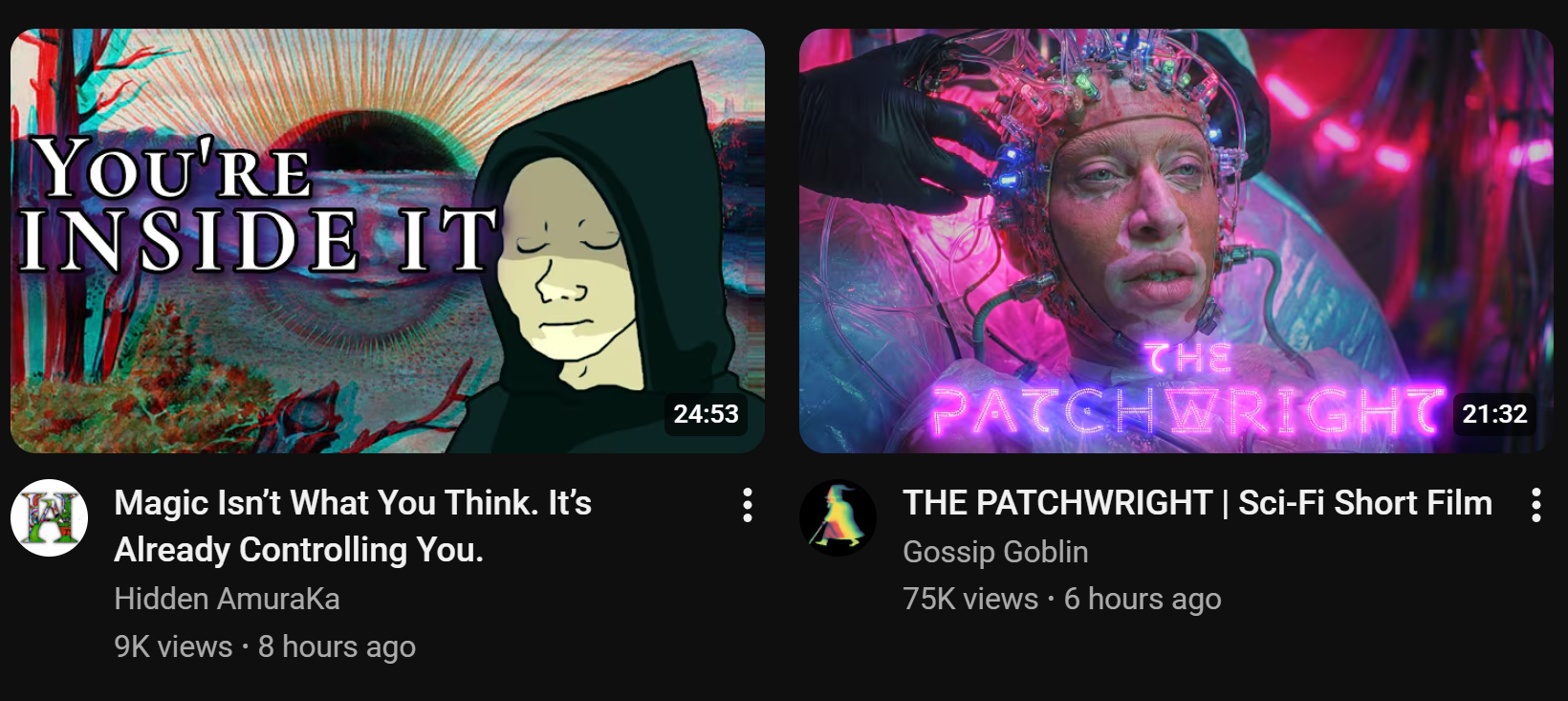Click the '9K views' text
Image resolution: width=1568 pixels, height=701 pixels.
coord(173,646)
